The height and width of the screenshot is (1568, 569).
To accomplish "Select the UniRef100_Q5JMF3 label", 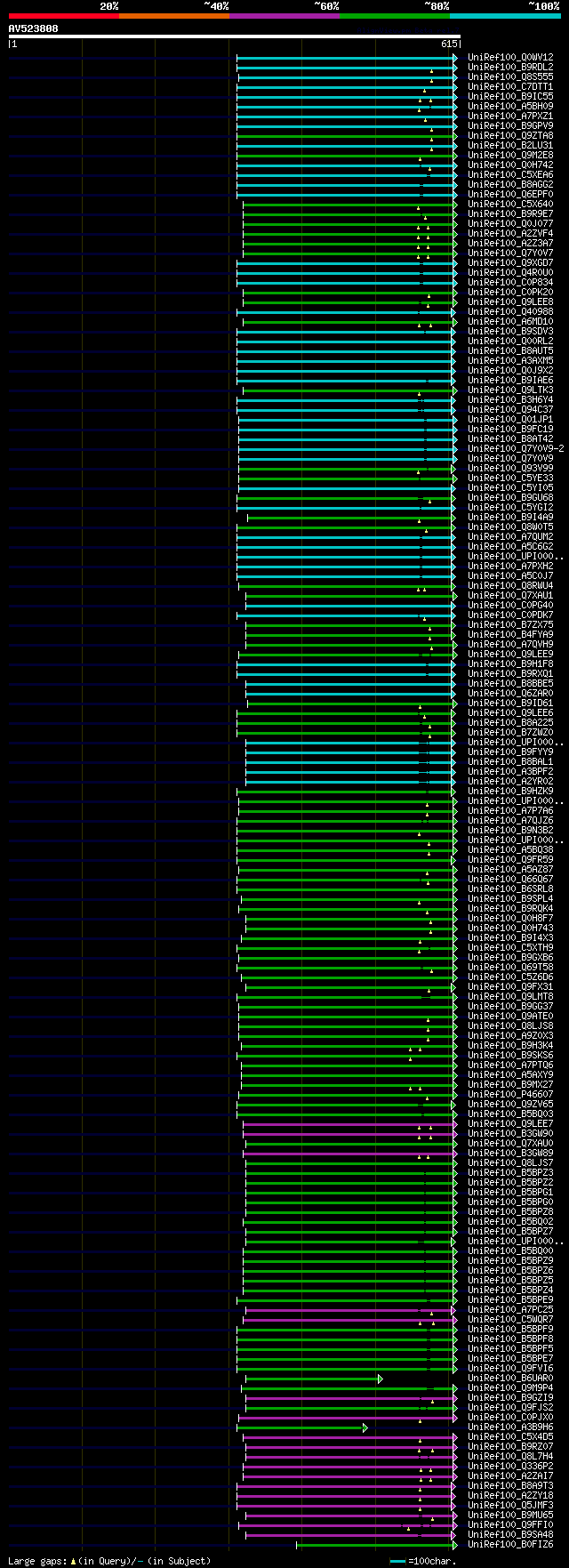I will tap(510, 1506).
